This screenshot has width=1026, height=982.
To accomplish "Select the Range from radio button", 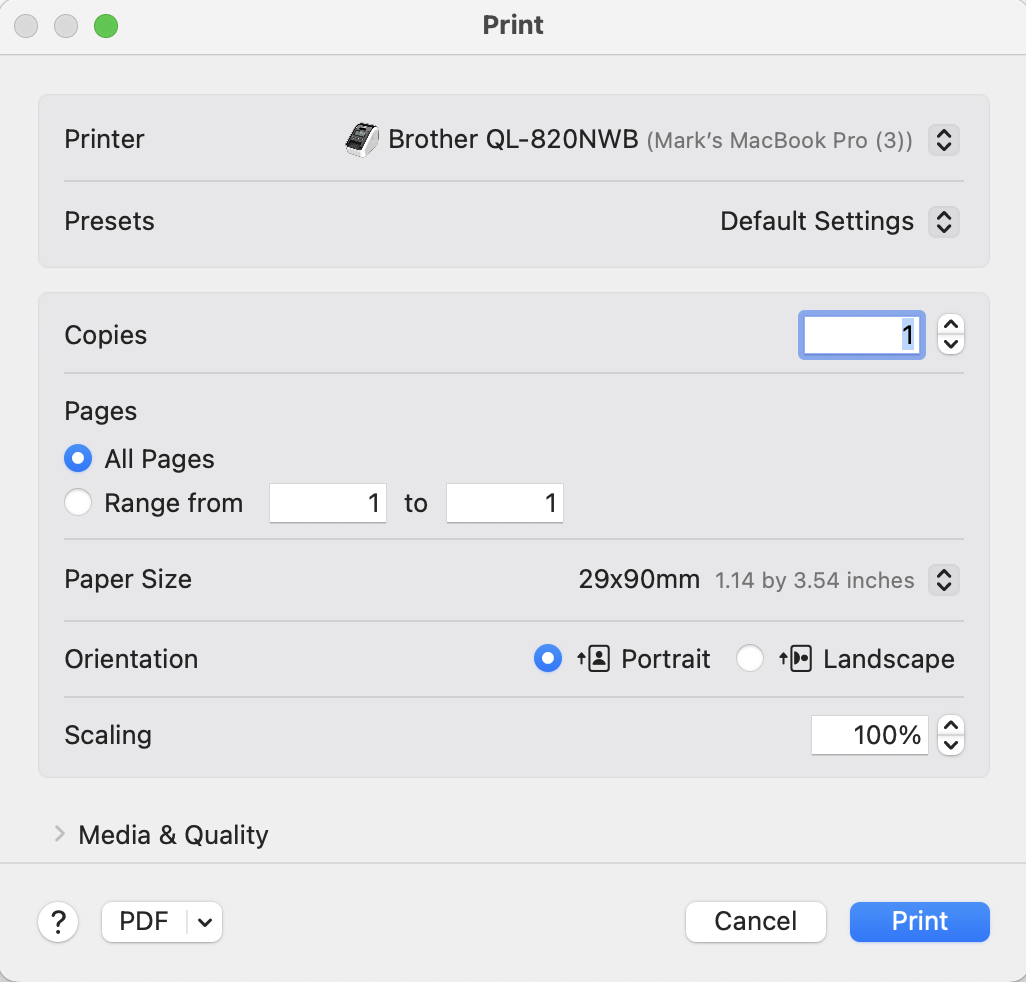I will [78, 503].
